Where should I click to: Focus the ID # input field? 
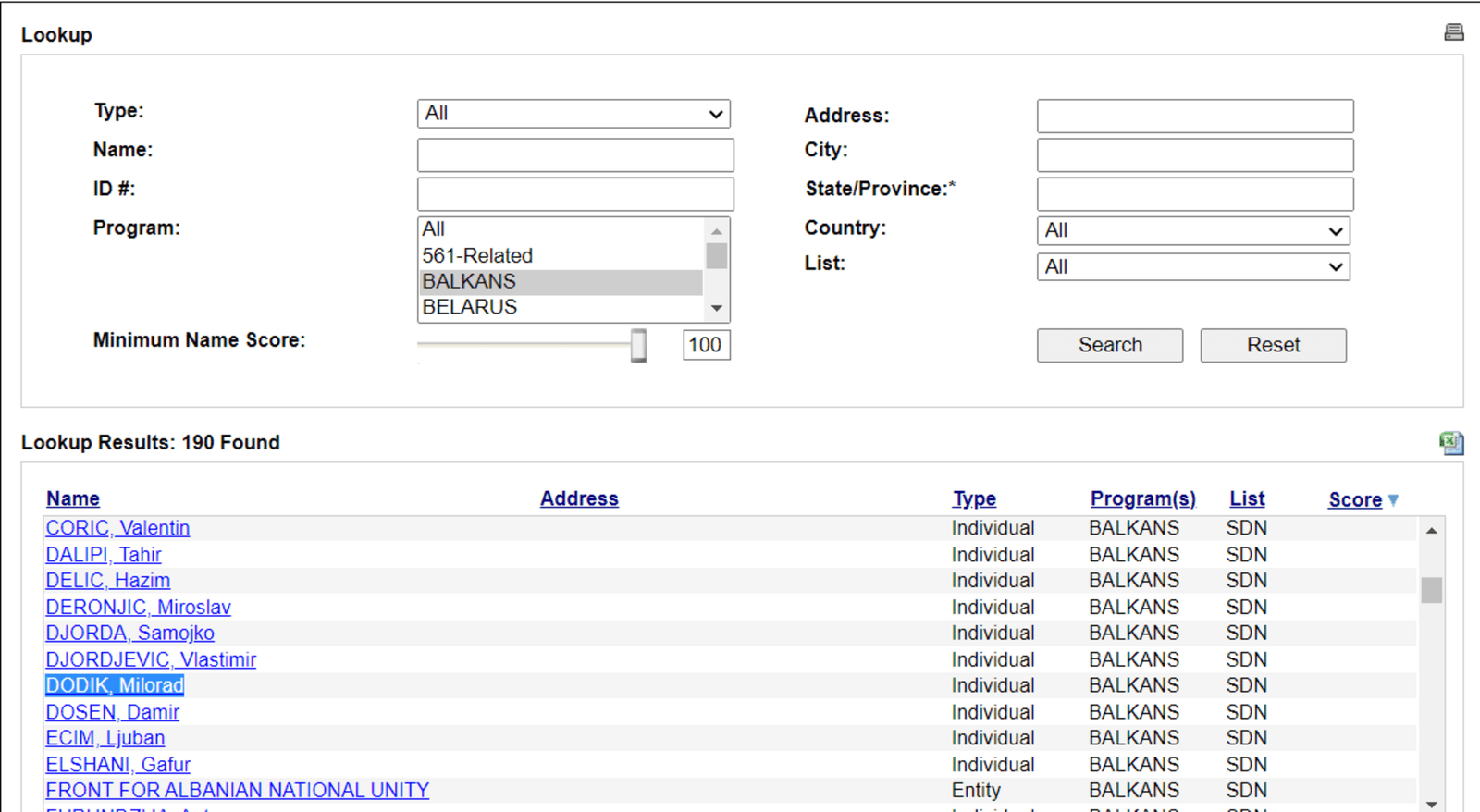tap(575, 194)
